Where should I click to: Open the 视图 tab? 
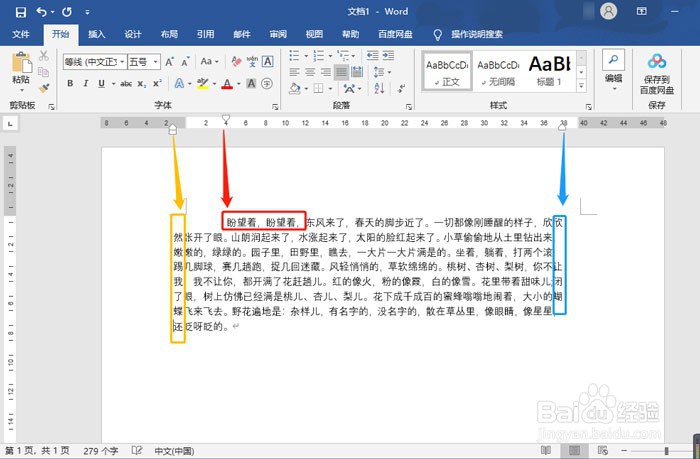[314, 34]
